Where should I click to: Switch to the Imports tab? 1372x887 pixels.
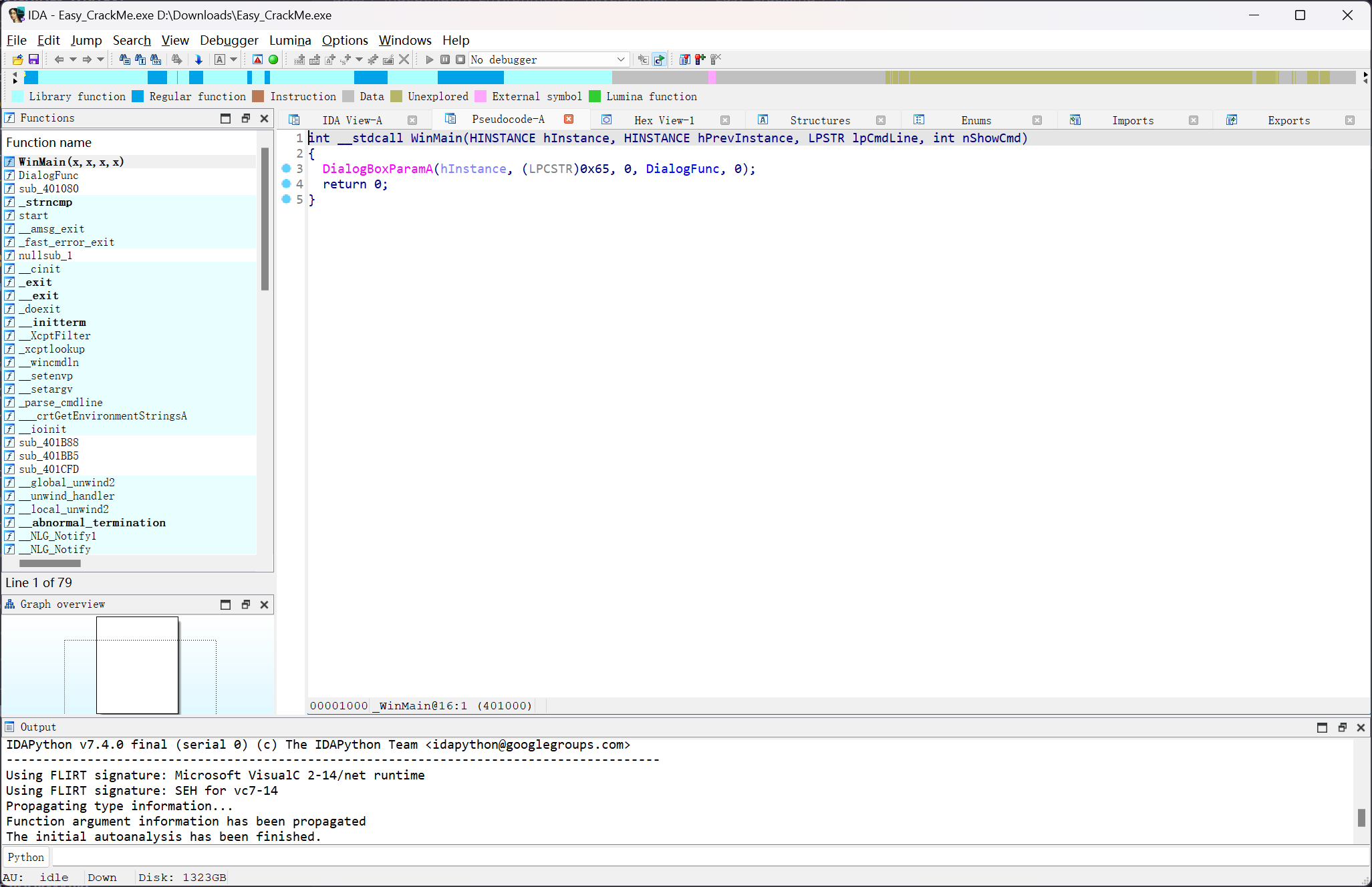pos(1133,120)
